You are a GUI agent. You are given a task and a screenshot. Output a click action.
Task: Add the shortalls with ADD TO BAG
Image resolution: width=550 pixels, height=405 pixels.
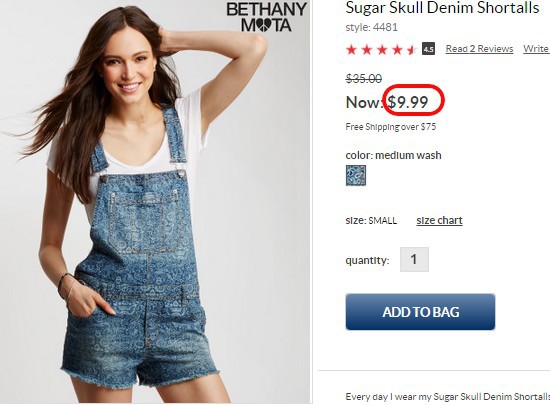(x=420, y=312)
